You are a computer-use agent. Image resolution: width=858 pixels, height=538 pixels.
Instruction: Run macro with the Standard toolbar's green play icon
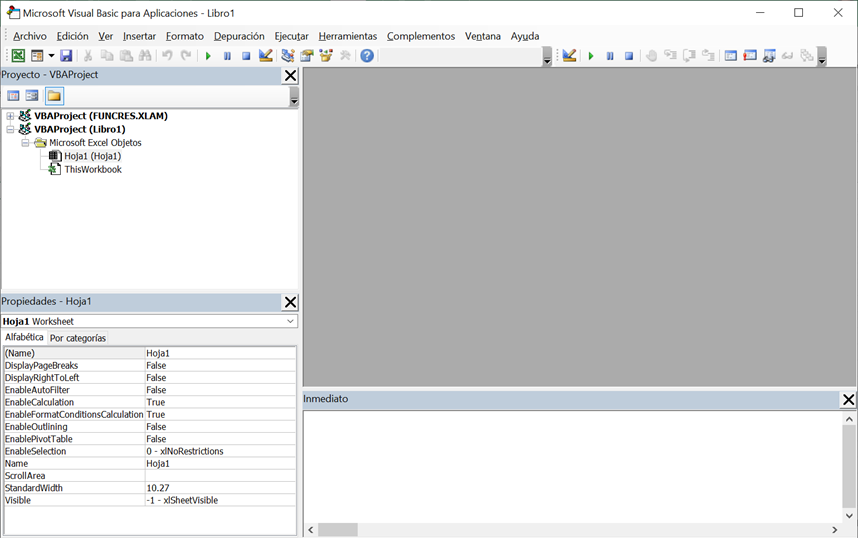208,56
